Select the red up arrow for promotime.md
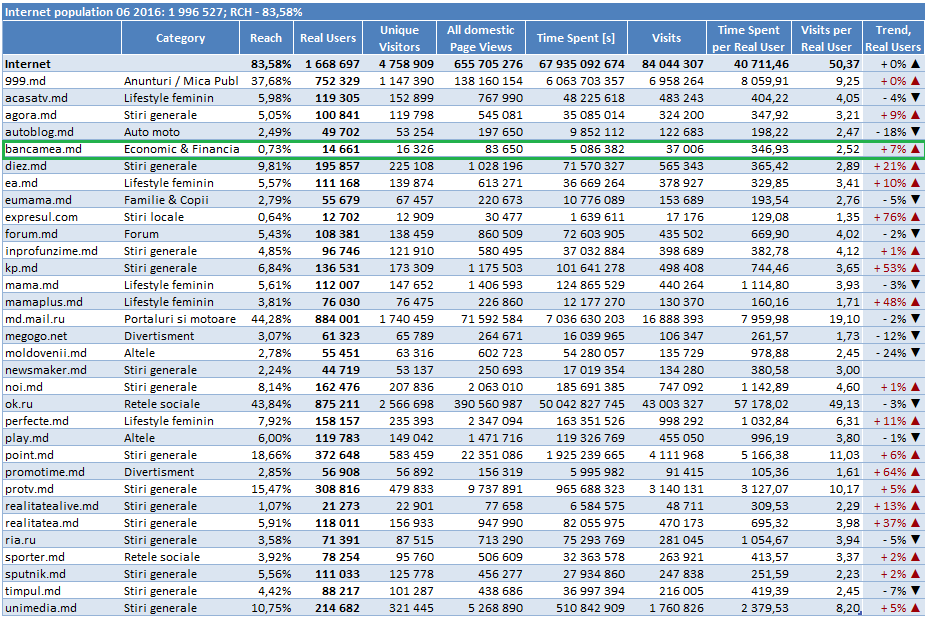 click(915, 472)
